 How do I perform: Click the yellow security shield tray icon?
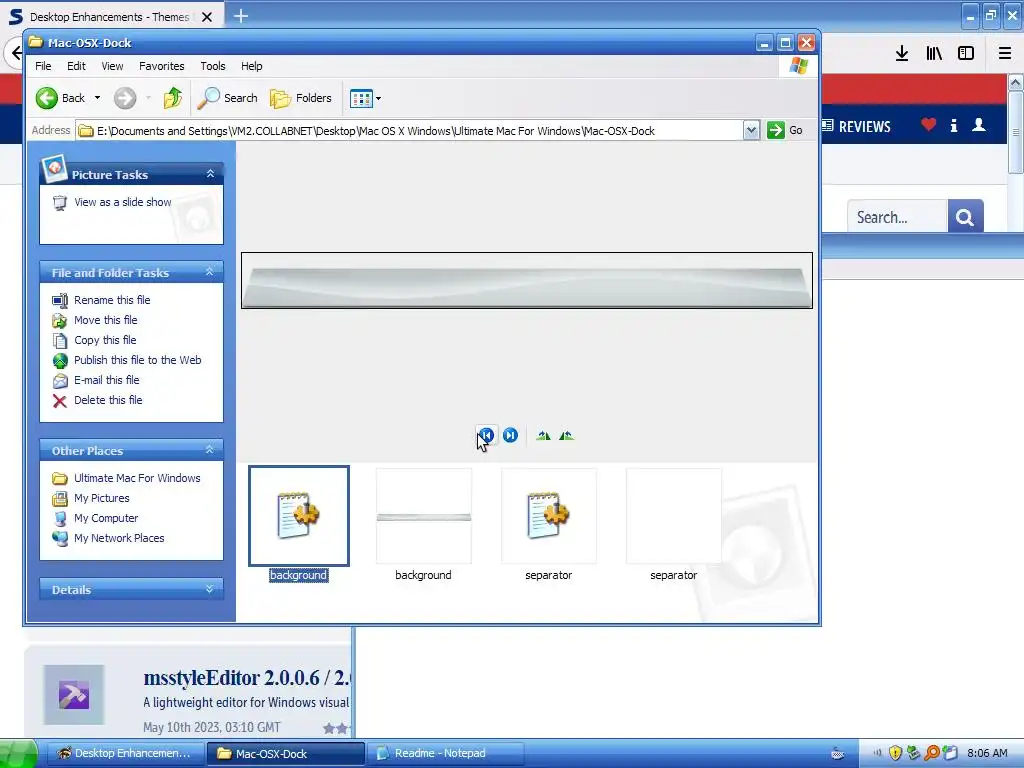[895, 753]
